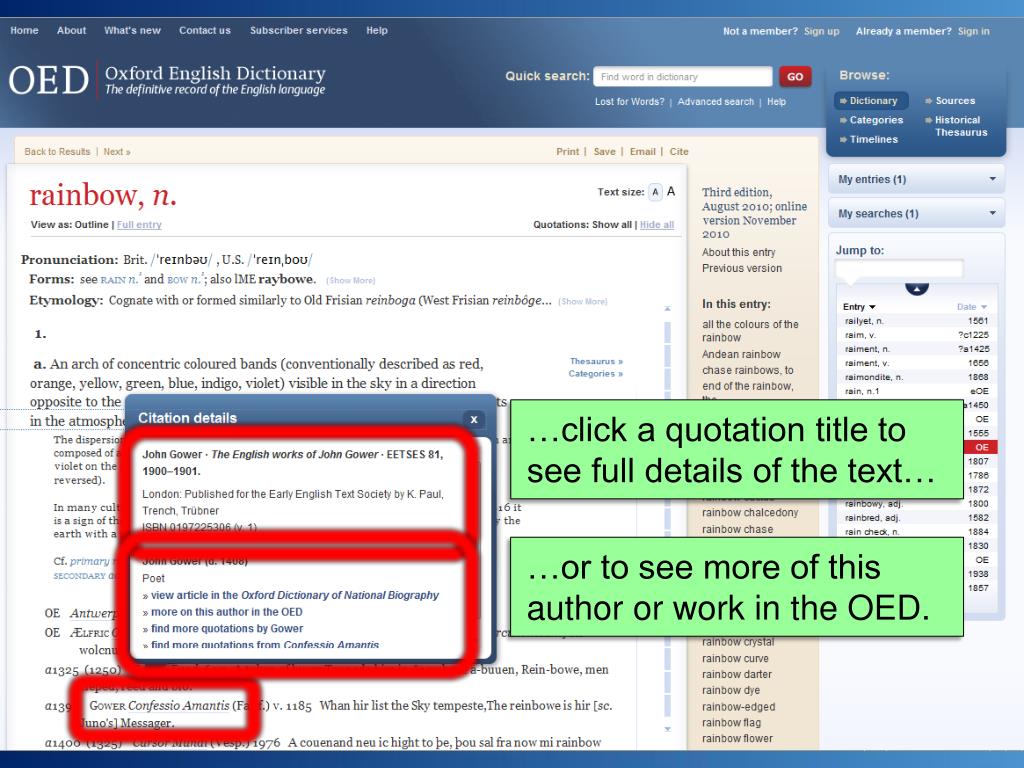Select smaller text size A

coord(655,192)
